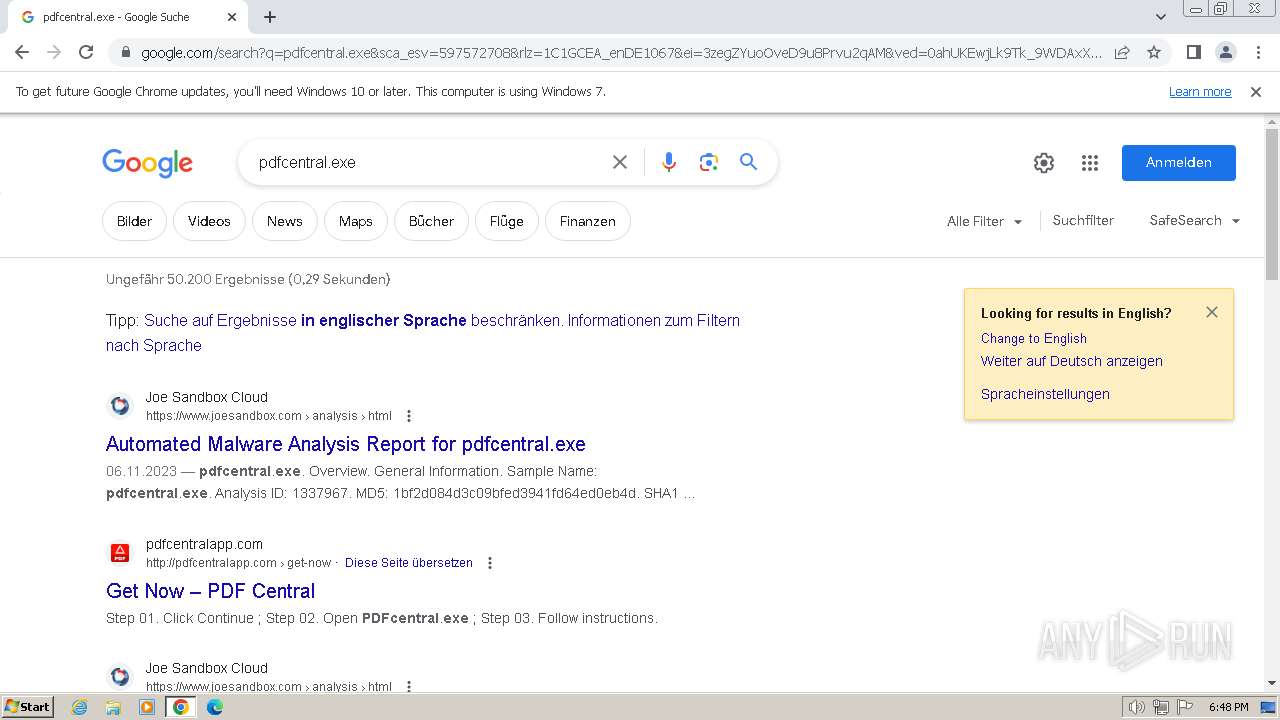Select the Maps filter
Viewport: 1280px width, 720px height.
(x=356, y=221)
